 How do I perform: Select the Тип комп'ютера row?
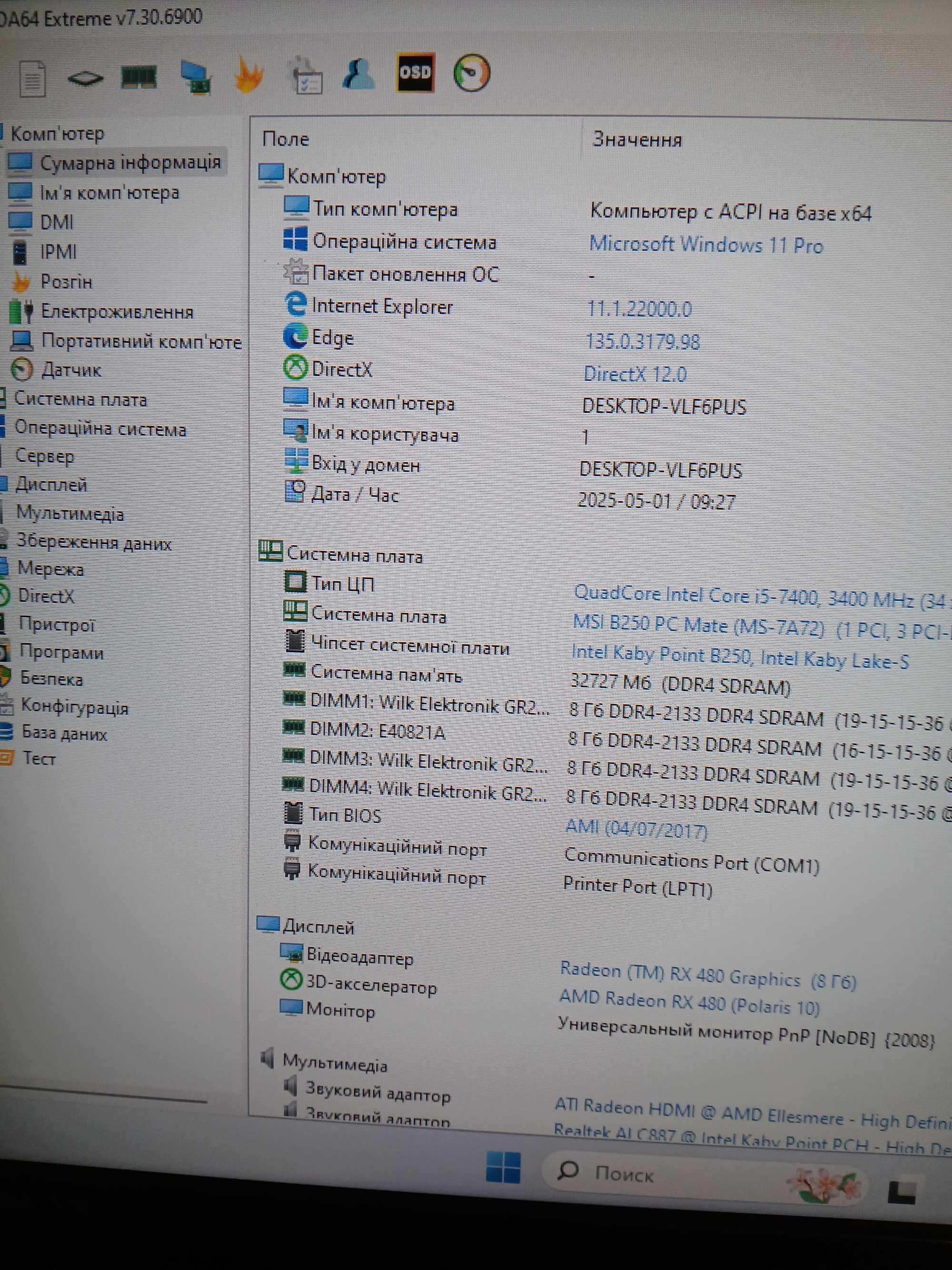tap(577, 210)
